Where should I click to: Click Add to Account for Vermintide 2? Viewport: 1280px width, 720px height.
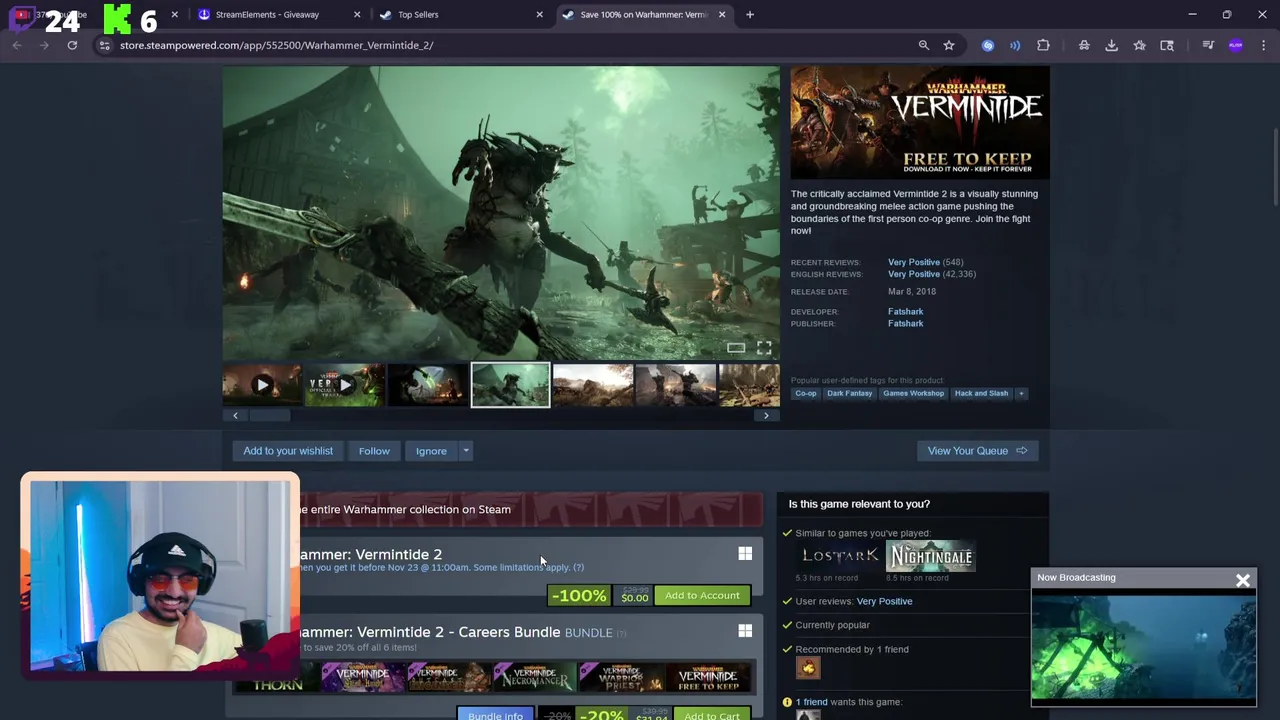coord(702,596)
